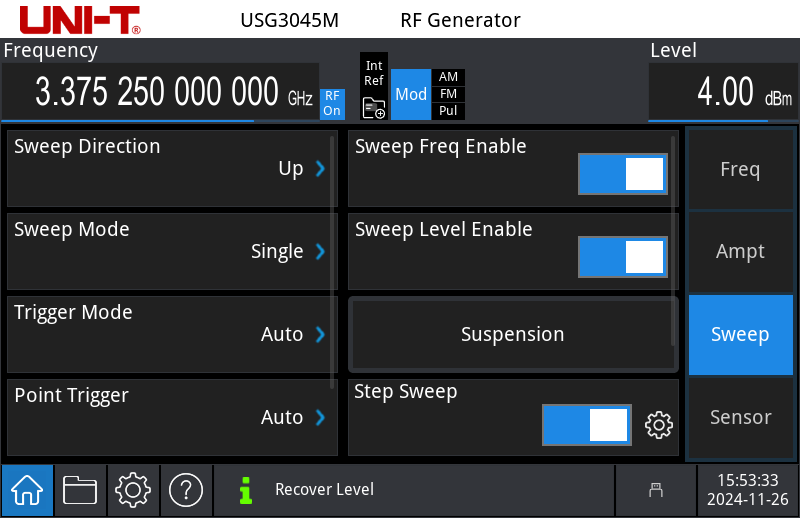Open Step Sweep settings gear icon
This screenshot has height=518, width=800.
click(658, 425)
